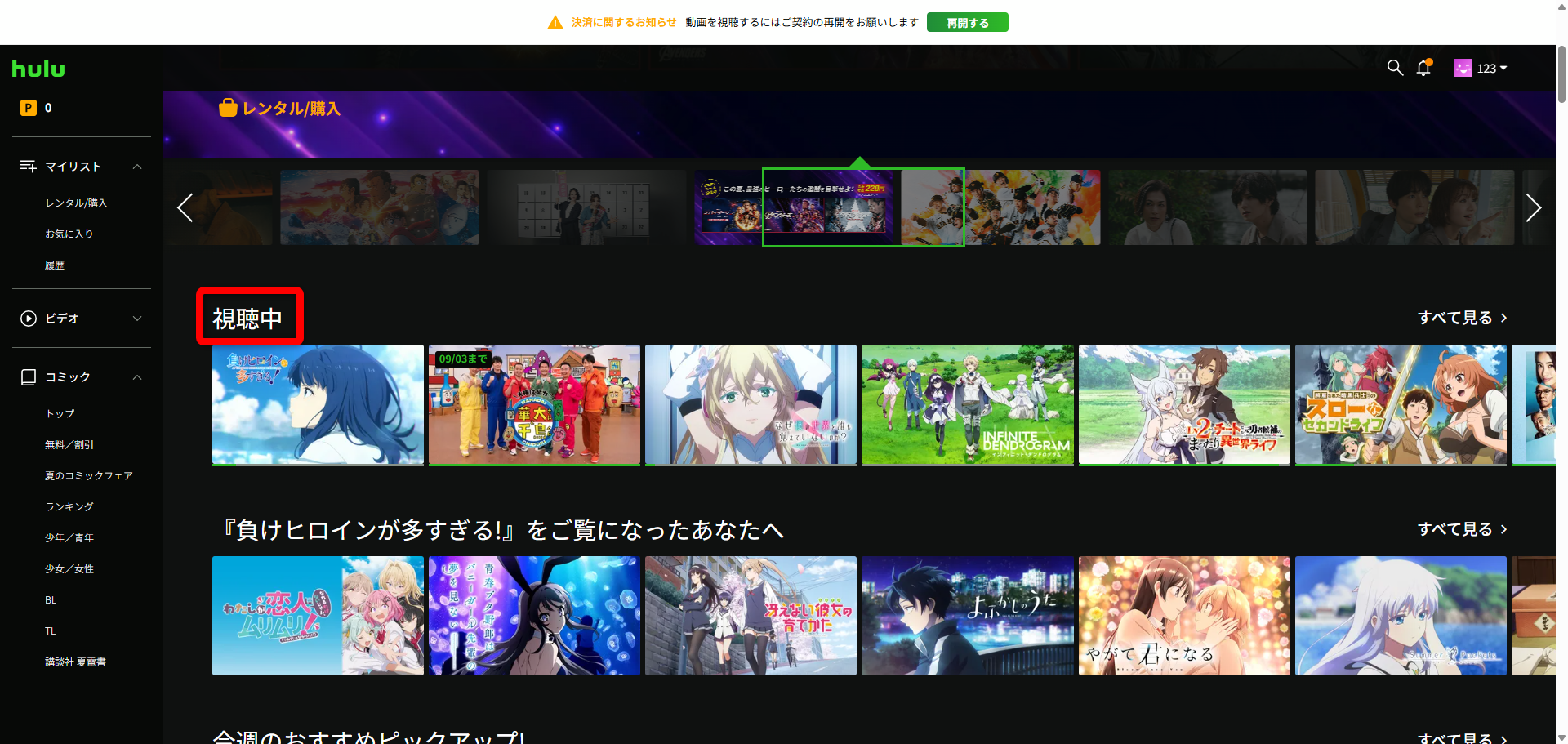The width and height of the screenshot is (1568, 744).
Task: Show next carousel slide arrow
Action: pyautogui.click(x=1533, y=207)
